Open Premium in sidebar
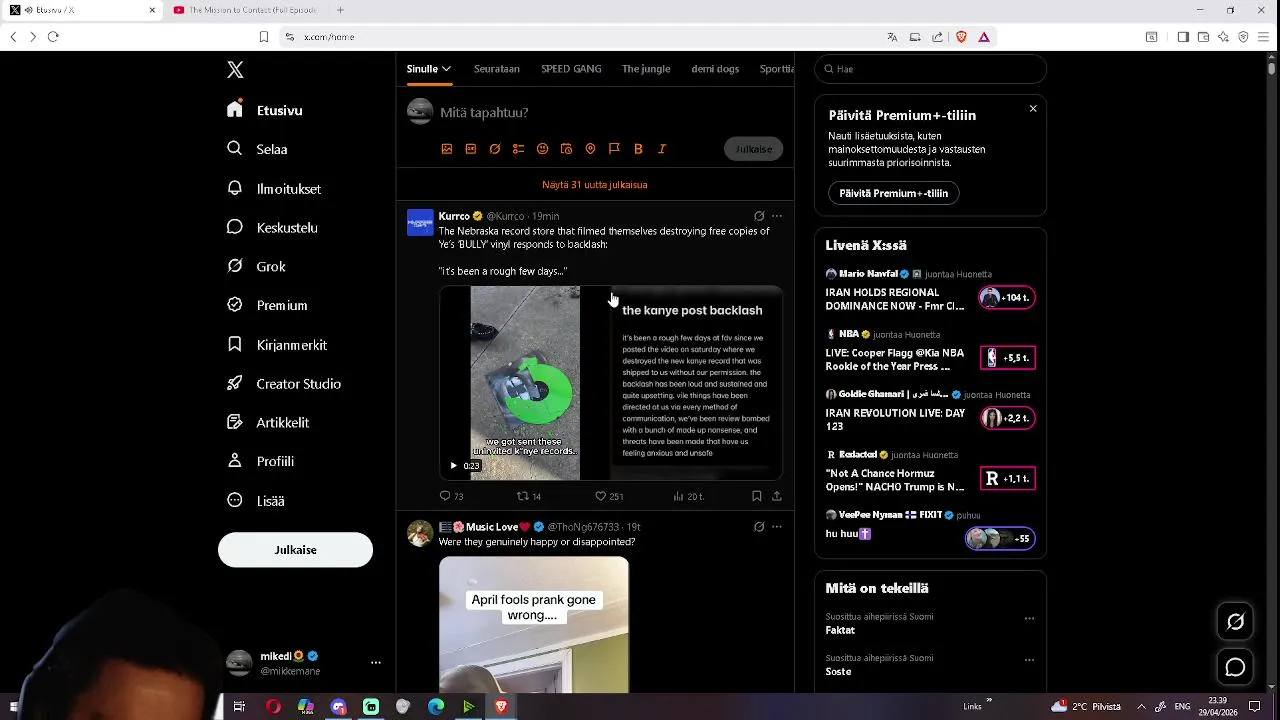Viewport: 1280px width, 720px height. (x=267, y=305)
